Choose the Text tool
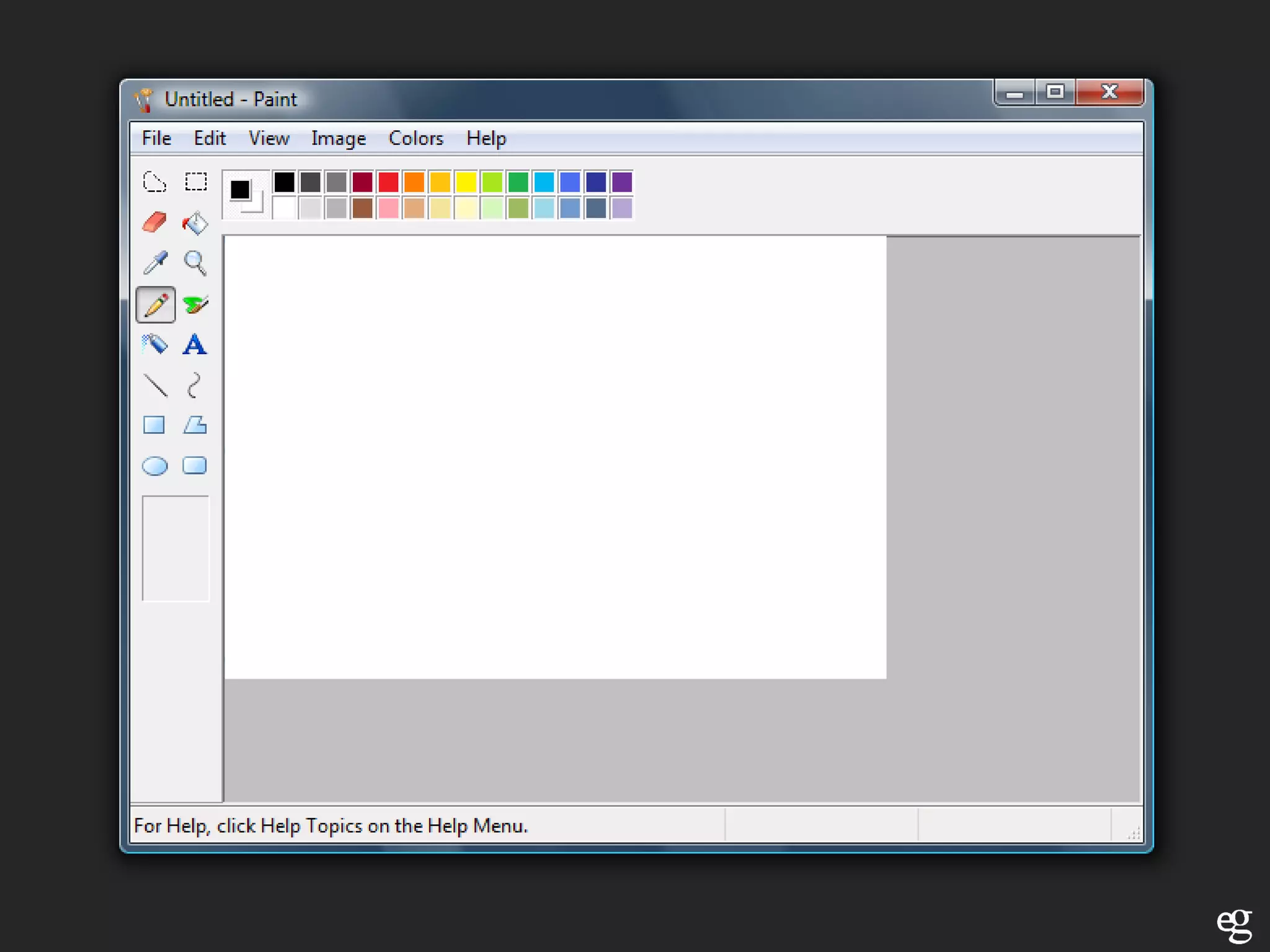 pyautogui.click(x=195, y=344)
